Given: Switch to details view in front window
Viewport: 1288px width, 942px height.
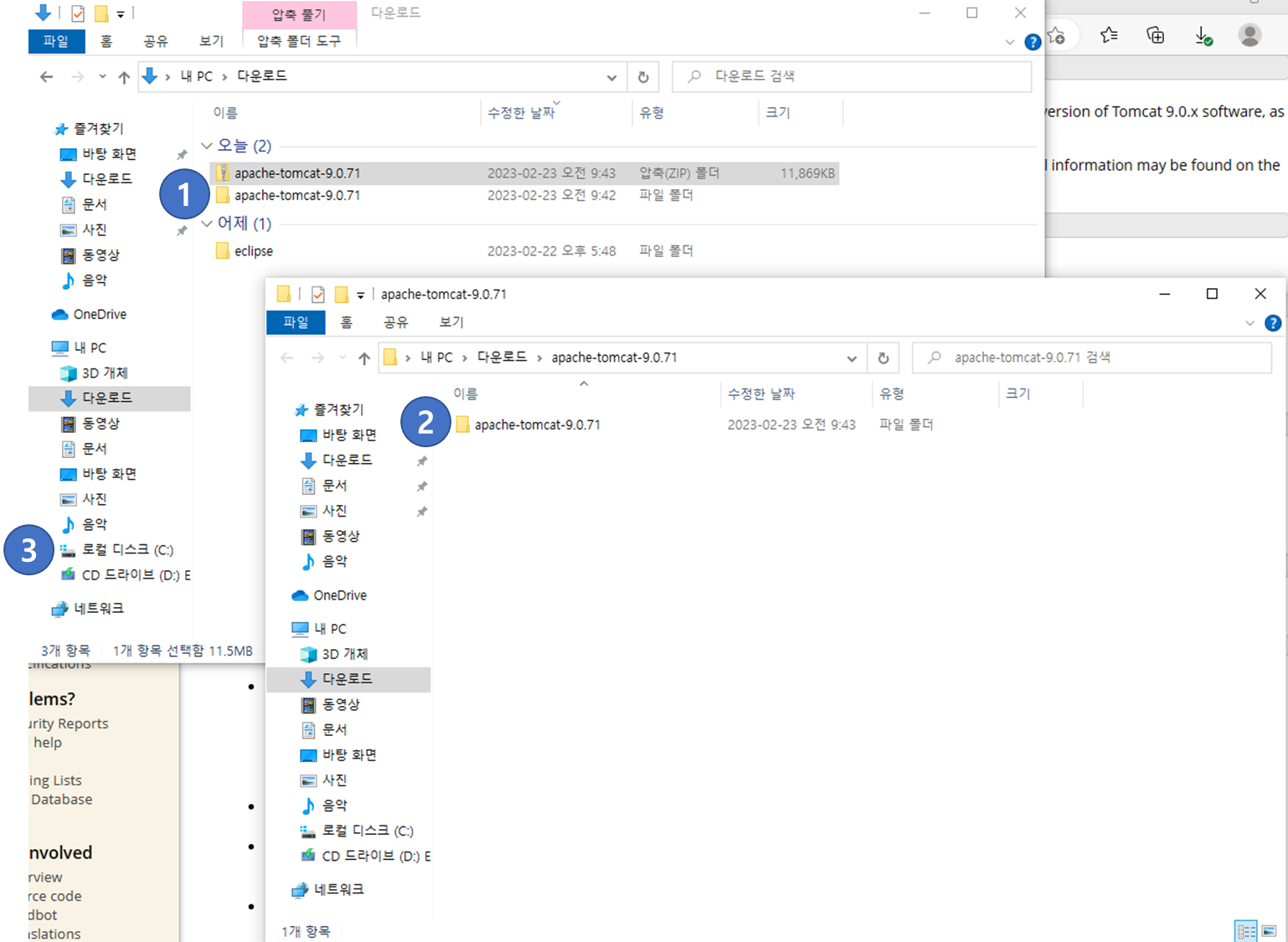Looking at the screenshot, I should (x=1246, y=931).
